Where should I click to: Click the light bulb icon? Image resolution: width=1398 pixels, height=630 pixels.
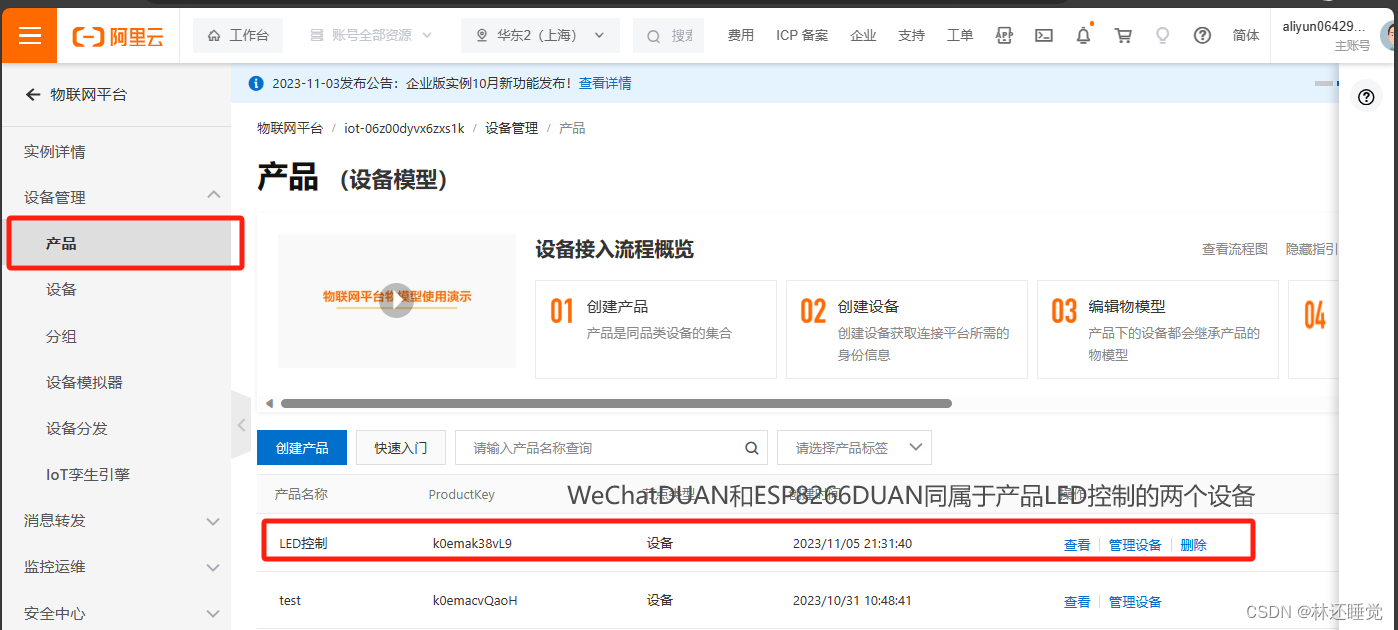tap(1162, 35)
